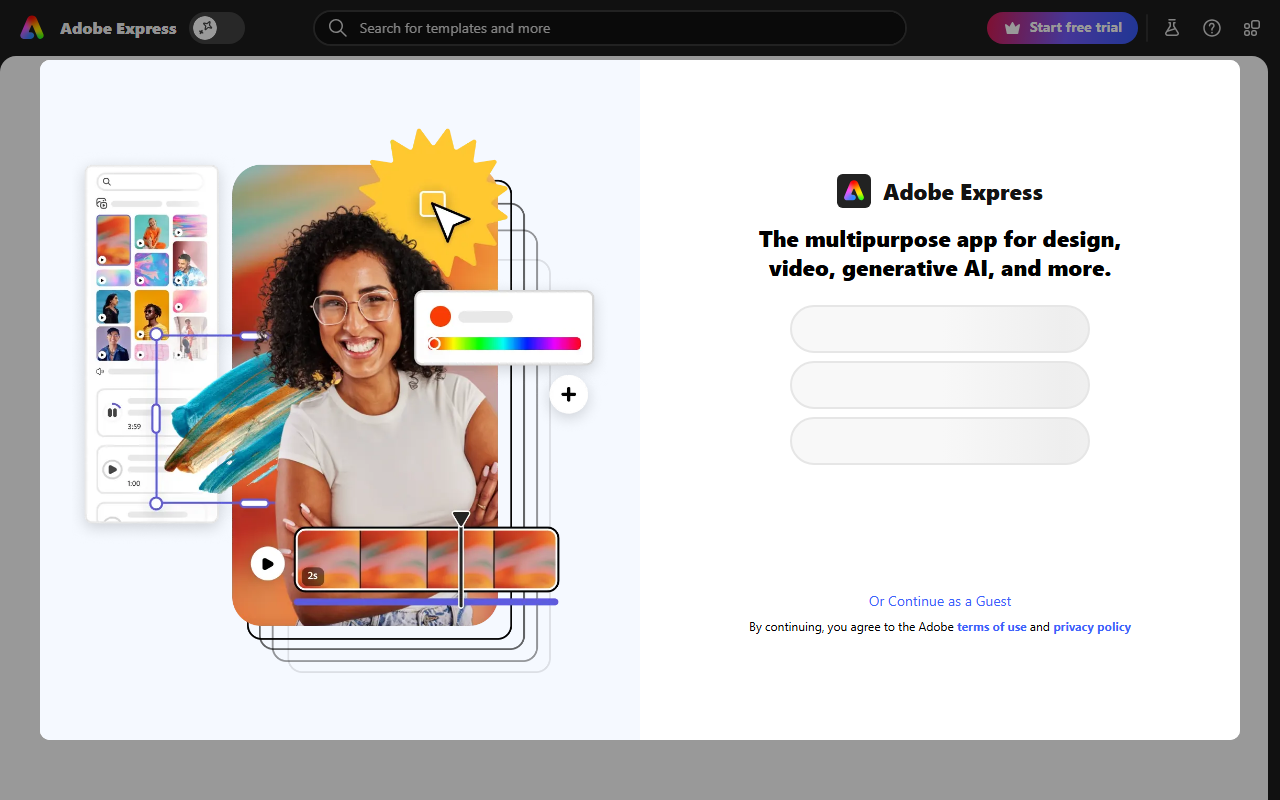Start the free trial
This screenshot has height=800, width=1280.
click(1062, 28)
